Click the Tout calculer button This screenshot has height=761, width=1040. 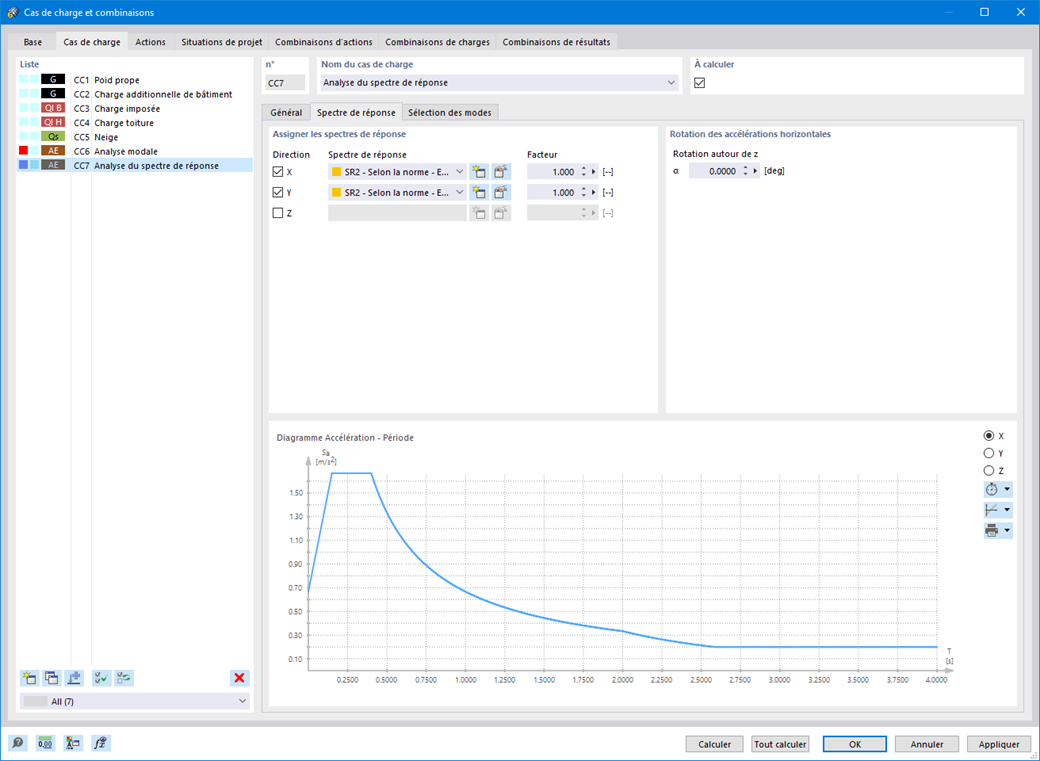[x=780, y=744]
